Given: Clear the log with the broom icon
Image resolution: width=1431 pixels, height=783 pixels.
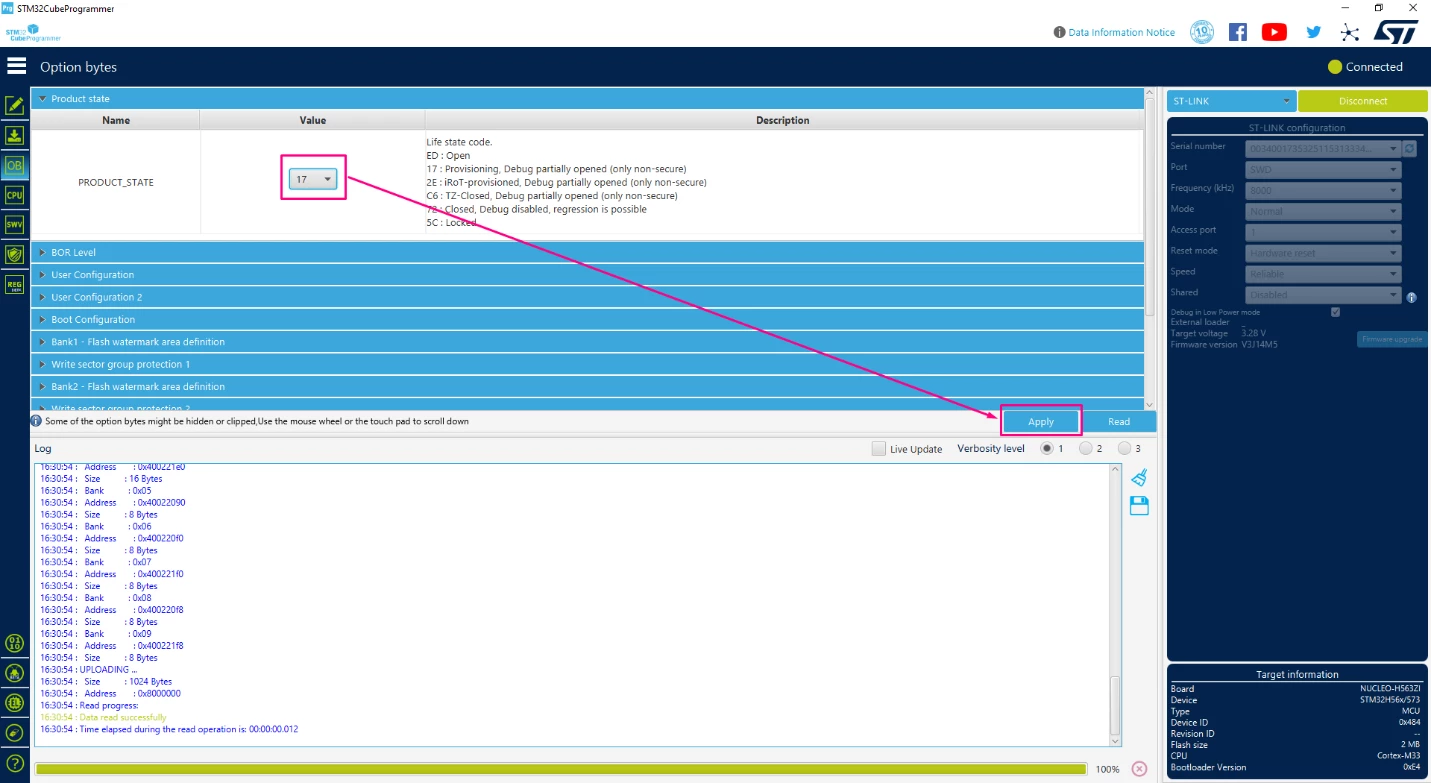Looking at the screenshot, I should click(x=1139, y=478).
